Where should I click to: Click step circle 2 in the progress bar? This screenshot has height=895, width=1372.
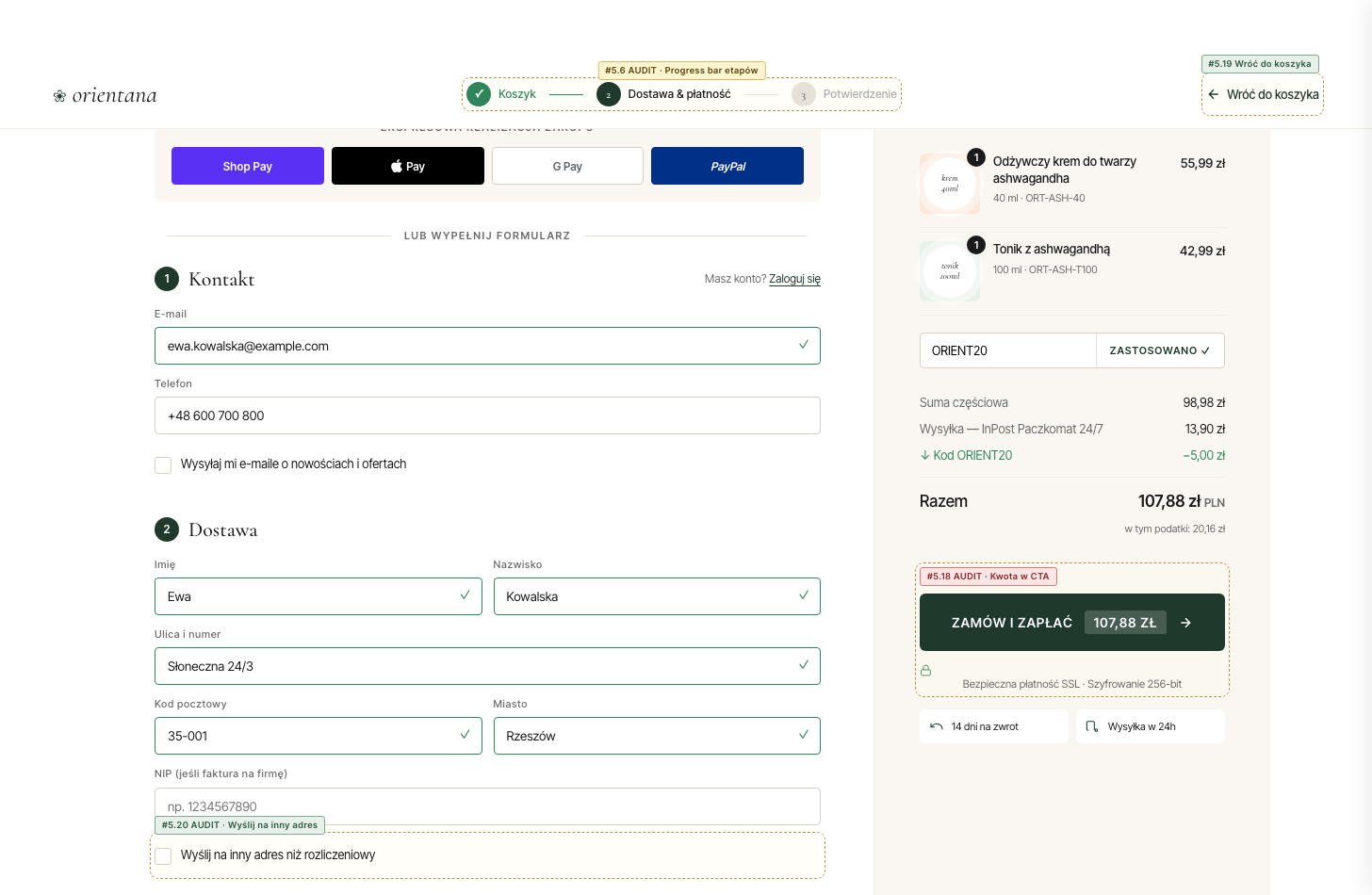[609, 94]
